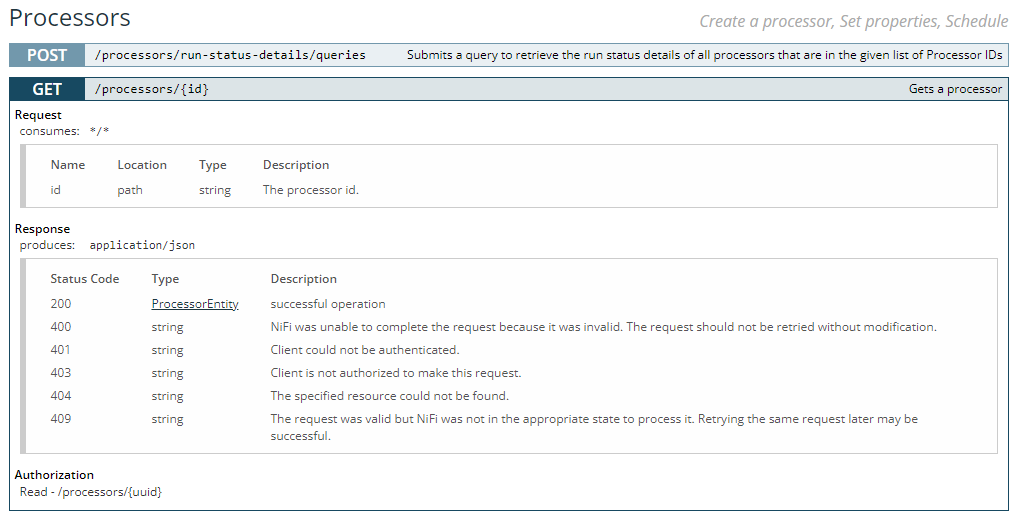Select the /processors/run-status-details/queries path text
Screen dimensions: 1019x515
click(x=230, y=55)
